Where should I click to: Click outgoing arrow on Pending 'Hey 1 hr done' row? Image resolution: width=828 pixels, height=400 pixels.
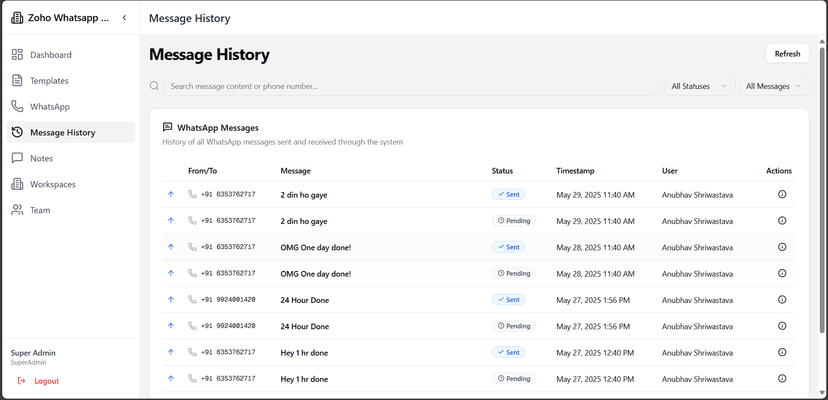tap(171, 378)
